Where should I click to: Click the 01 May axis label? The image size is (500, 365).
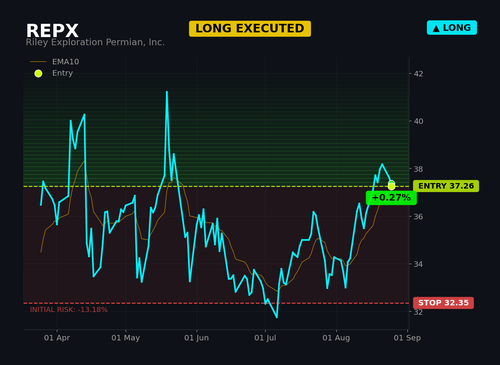click(x=126, y=338)
